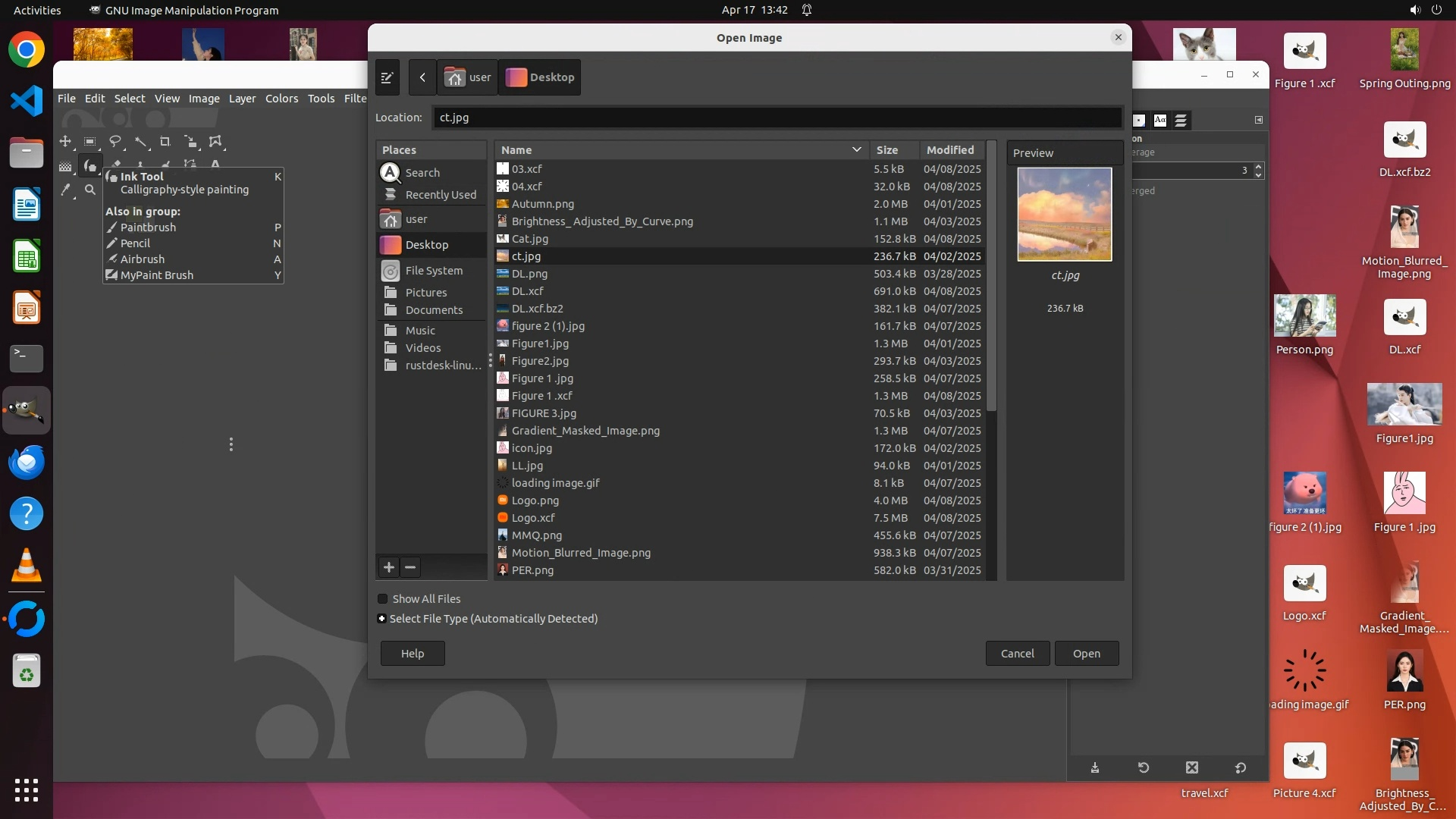Increase the spinner value showing 3

click(1259, 167)
